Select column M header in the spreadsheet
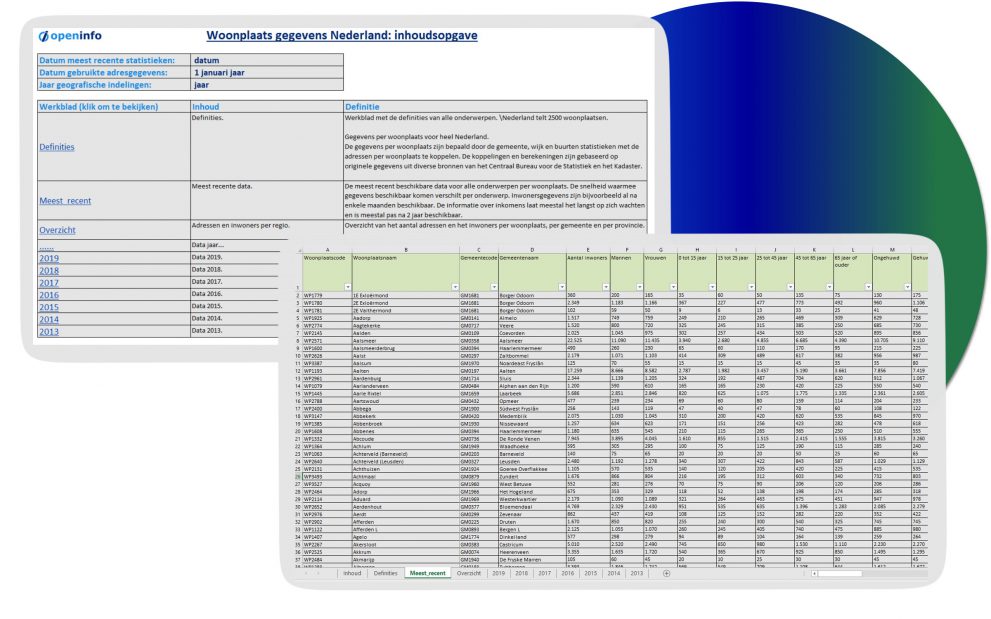The image size is (991, 619). pos(892,250)
